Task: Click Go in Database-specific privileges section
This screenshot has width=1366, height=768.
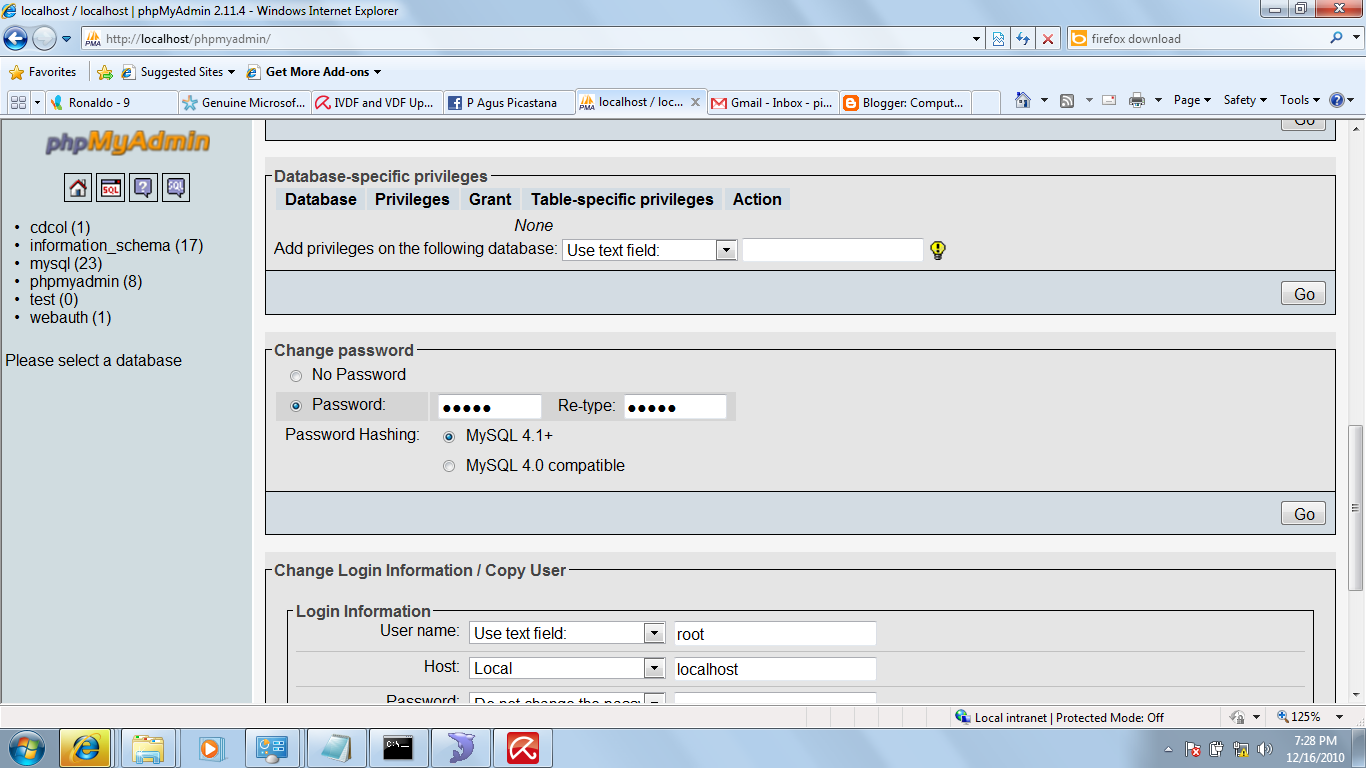Action: tap(1304, 294)
